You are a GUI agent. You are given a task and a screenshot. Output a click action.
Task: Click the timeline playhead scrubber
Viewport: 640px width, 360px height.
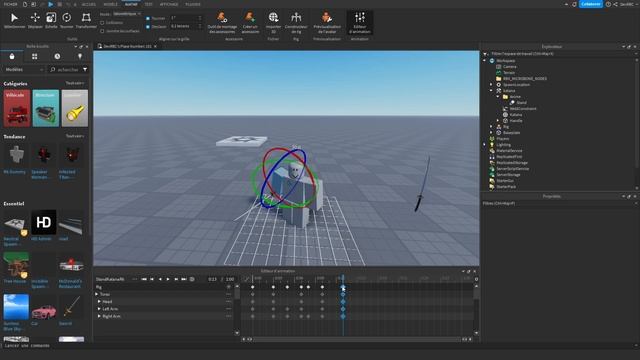click(x=343, y=279)
